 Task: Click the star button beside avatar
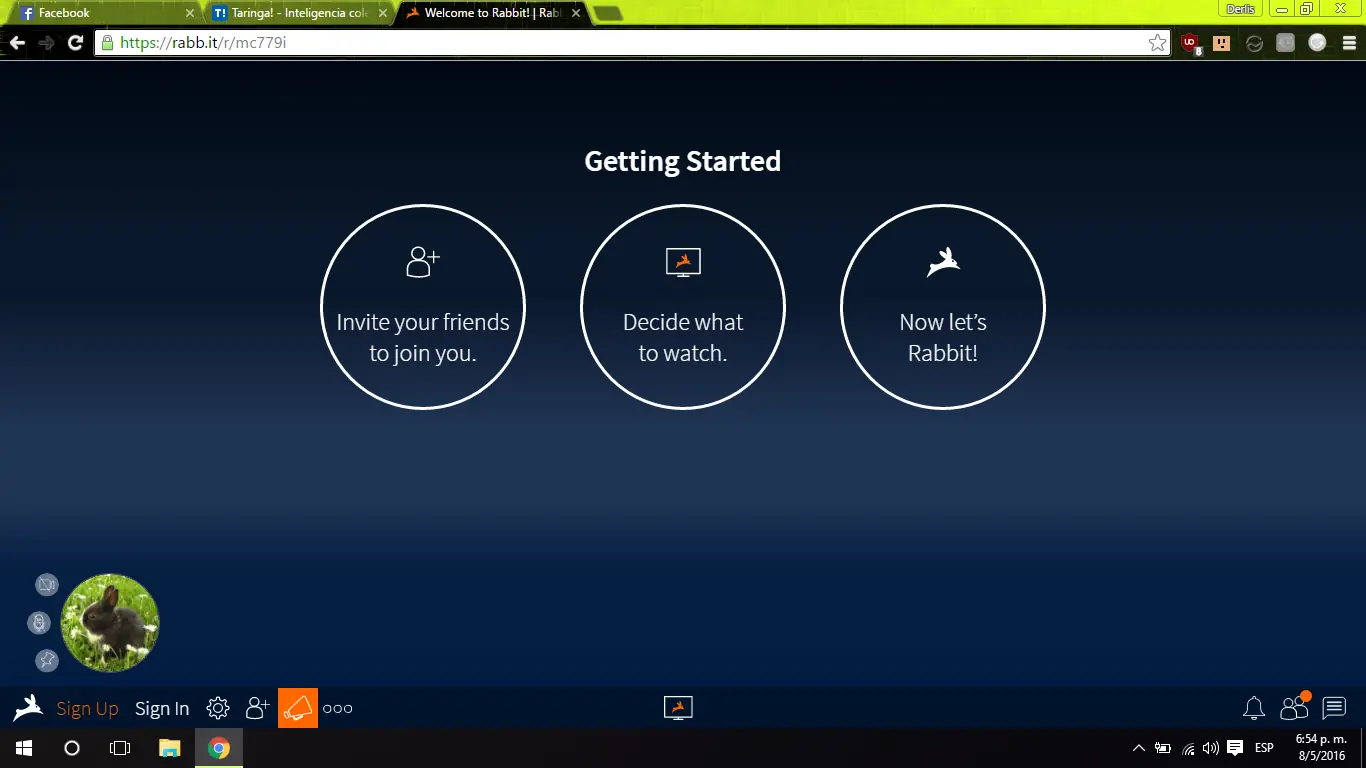(x=47, y=660)
